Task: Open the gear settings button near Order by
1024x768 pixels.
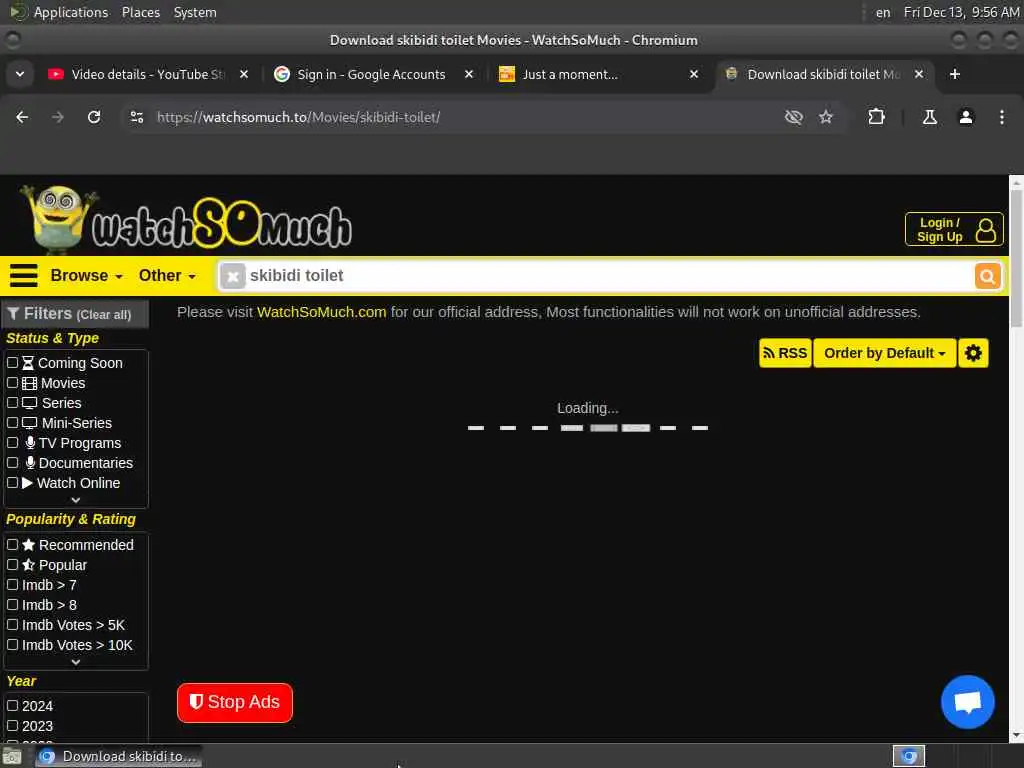Action: 973,353
